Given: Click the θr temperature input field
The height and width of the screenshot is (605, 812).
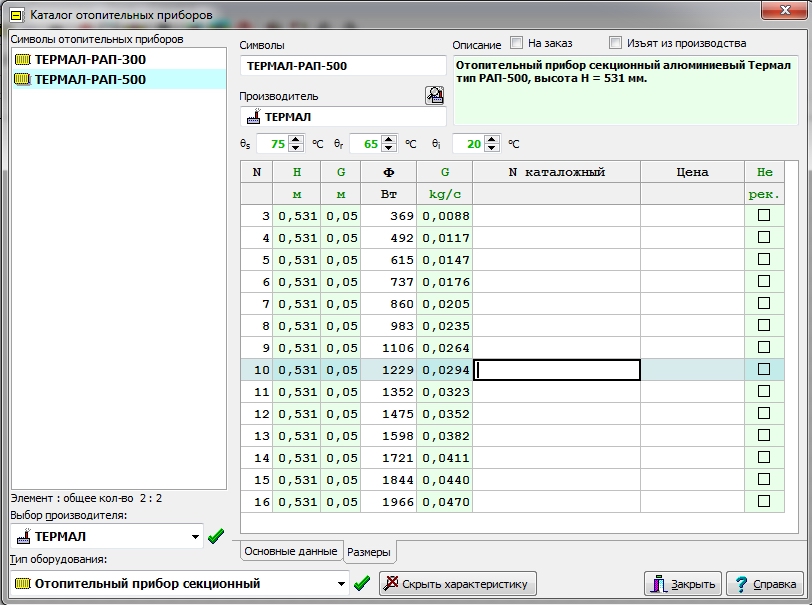Looking at the screenshot, I should 366,143.
